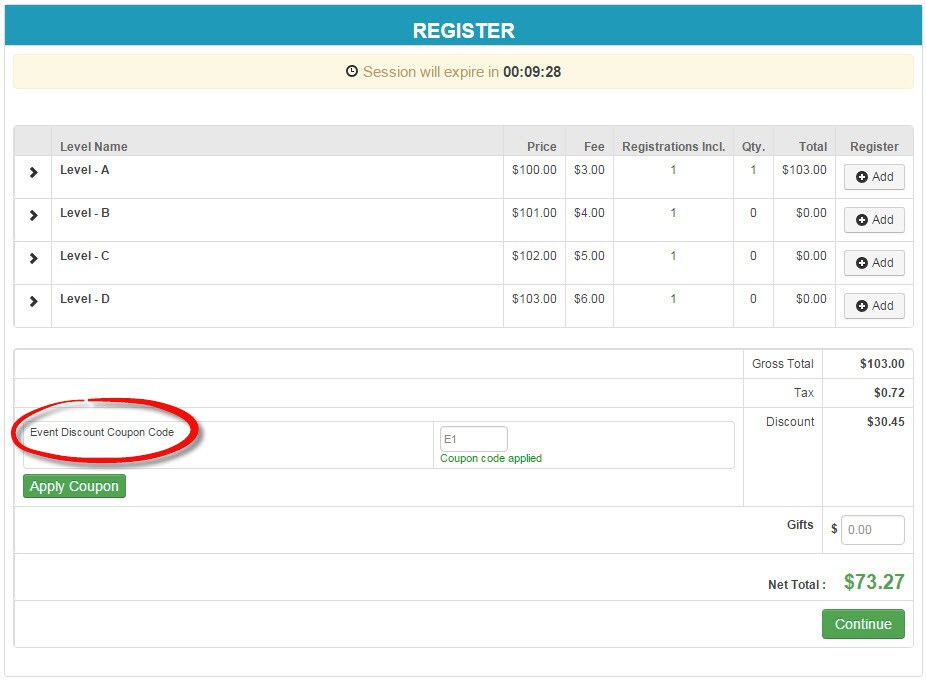The image size is (926, 680).
Task: Click the Gross Total value $103.00
Action: tap(882, 364)
